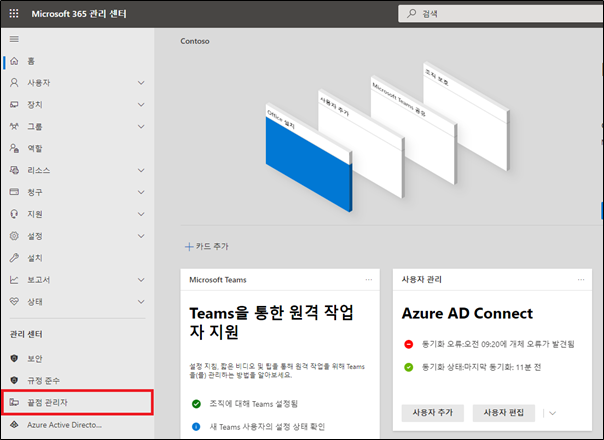Click the Support (지원) headset icon
The width and height of the screenshot is (604, 440).
point(14,214)
